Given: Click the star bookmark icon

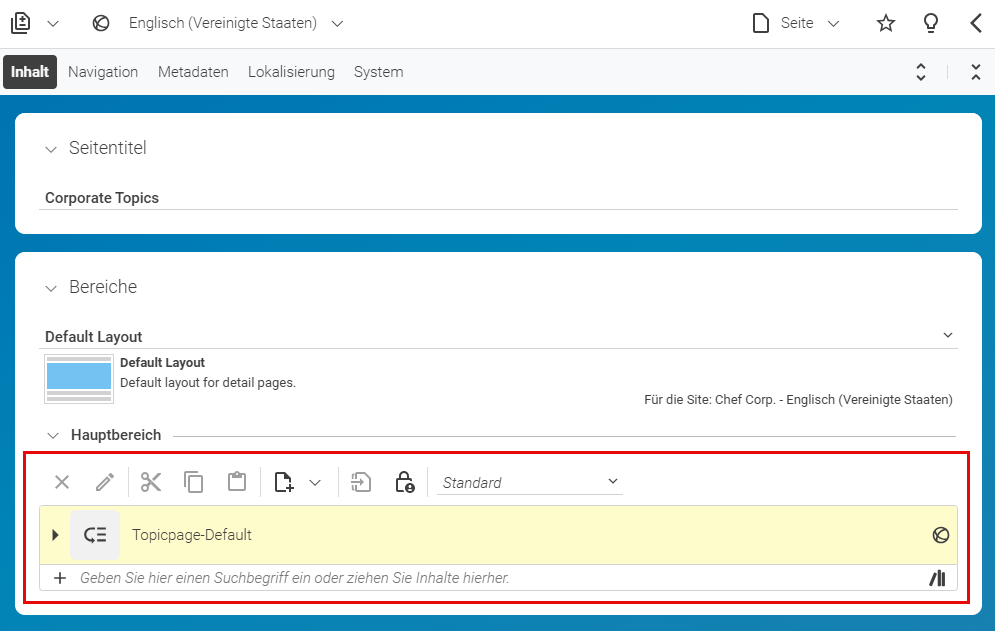Looking at the screenshot, I should point(886,23).
